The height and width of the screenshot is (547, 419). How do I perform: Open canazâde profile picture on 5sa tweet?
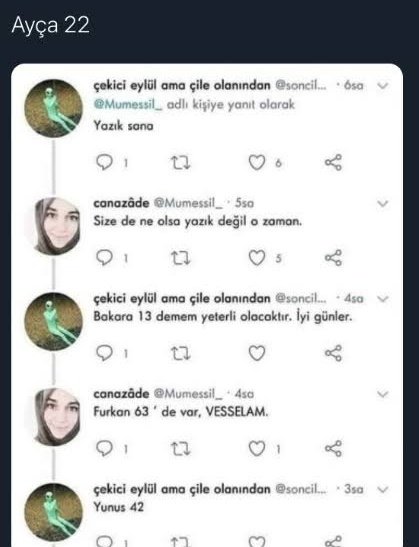click(x=54, y=226)
